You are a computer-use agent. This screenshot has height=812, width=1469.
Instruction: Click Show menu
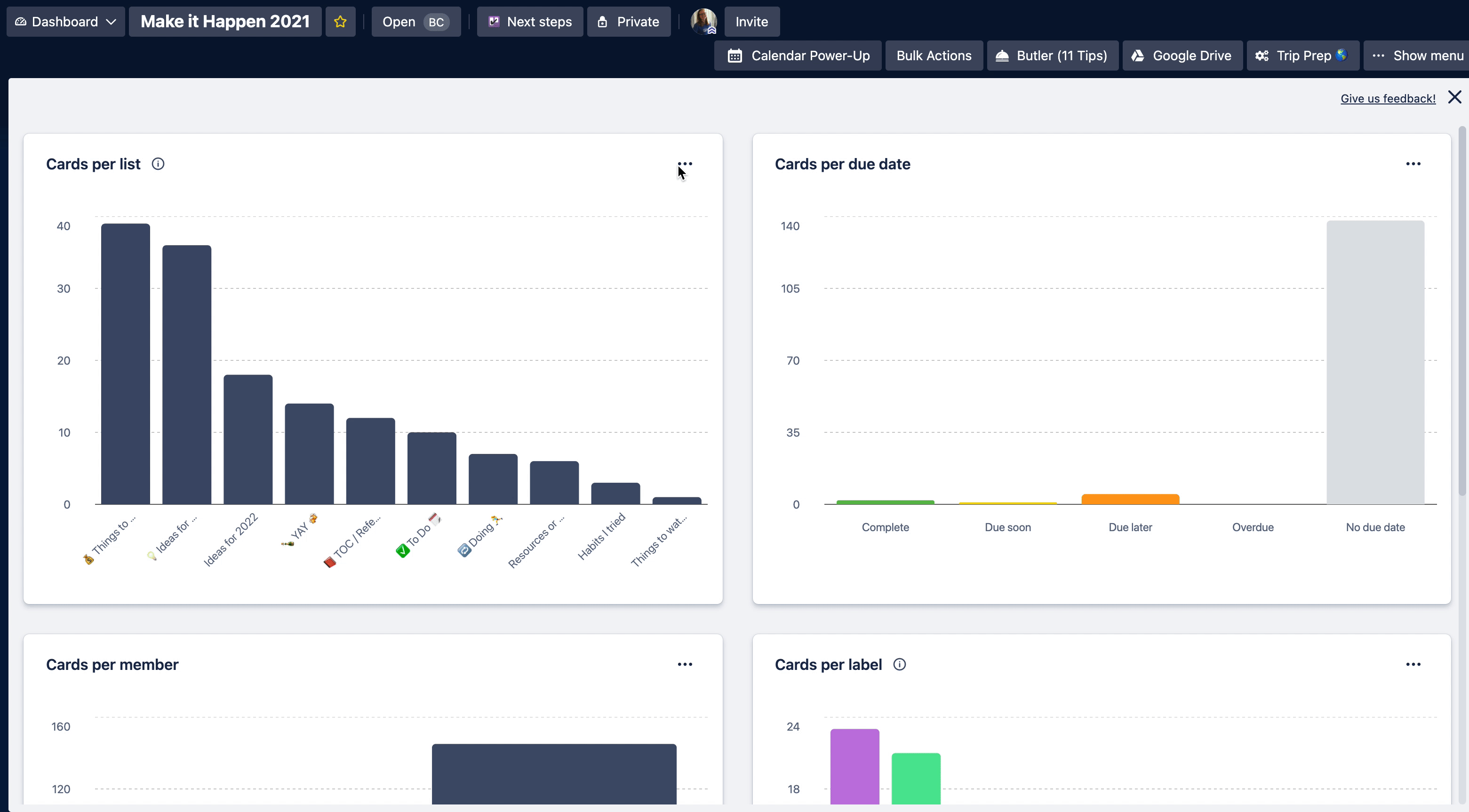pyautogui.click(x=1416, y=56)
